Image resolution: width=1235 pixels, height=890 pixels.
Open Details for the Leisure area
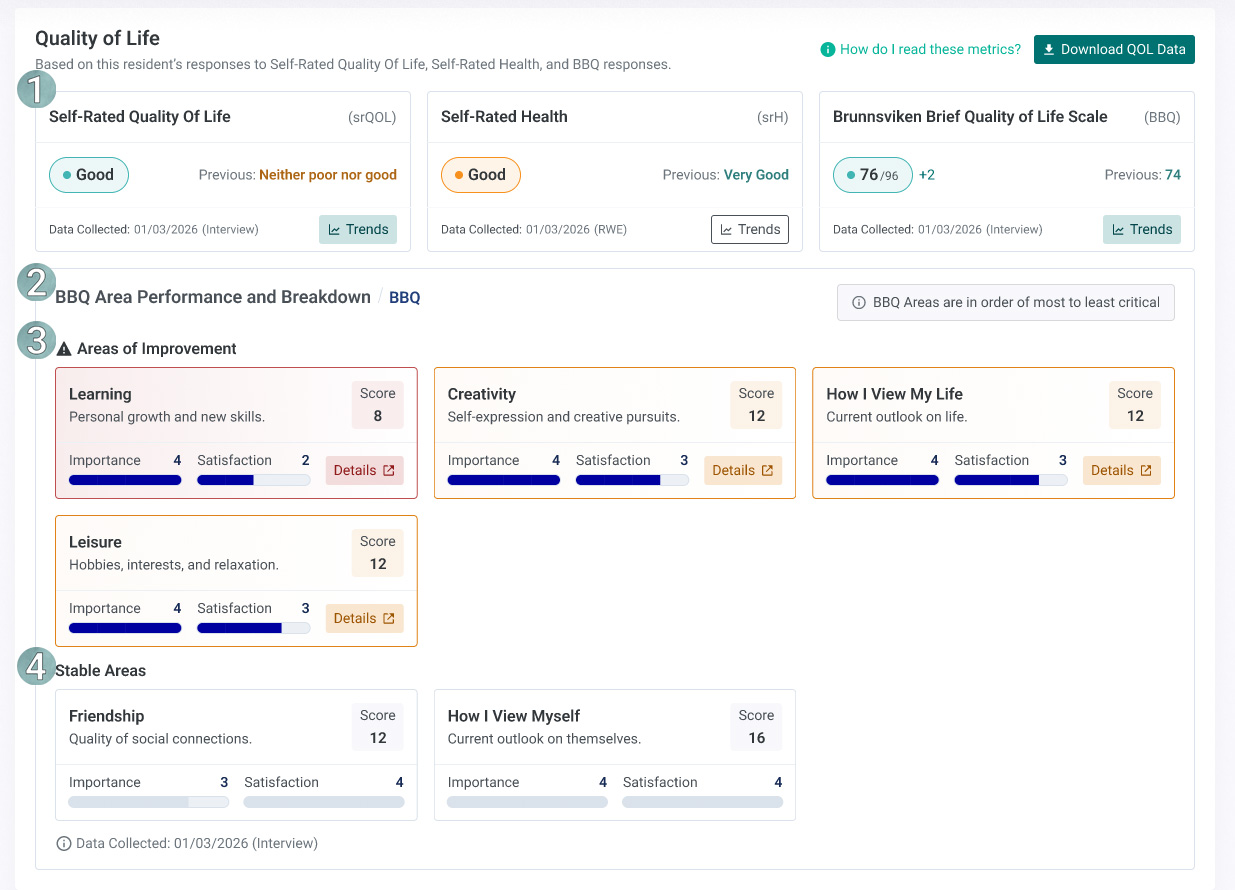pos(365,618)
